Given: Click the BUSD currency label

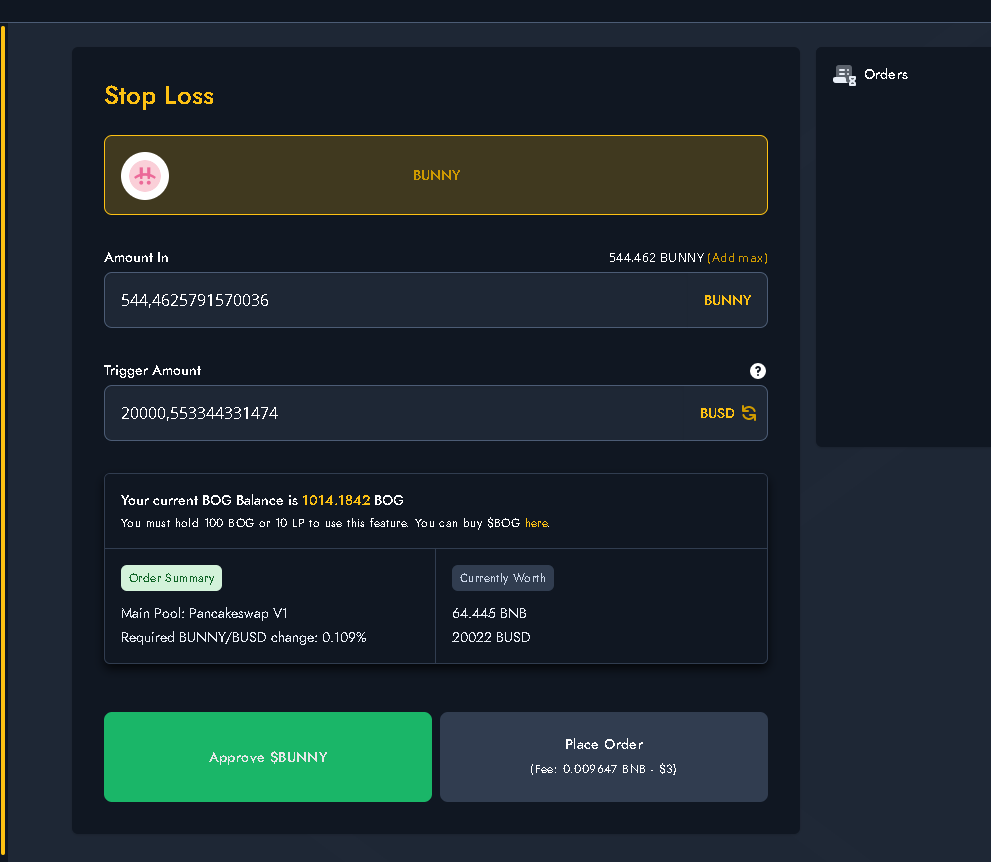Looking at the screenshot, I should [717, 413].
